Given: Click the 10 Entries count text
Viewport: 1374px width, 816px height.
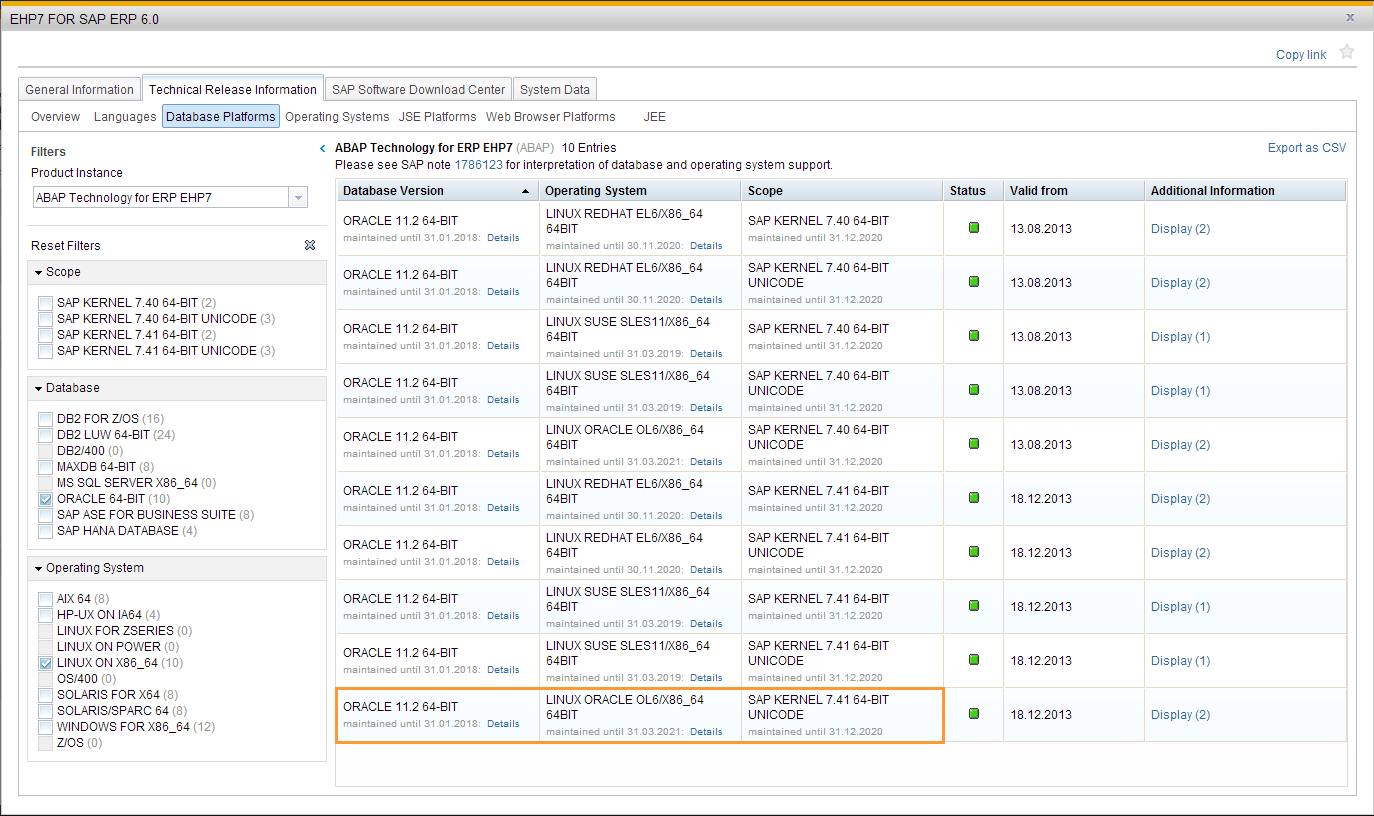Looking at the screenshot, I should (x=589, y=148).
